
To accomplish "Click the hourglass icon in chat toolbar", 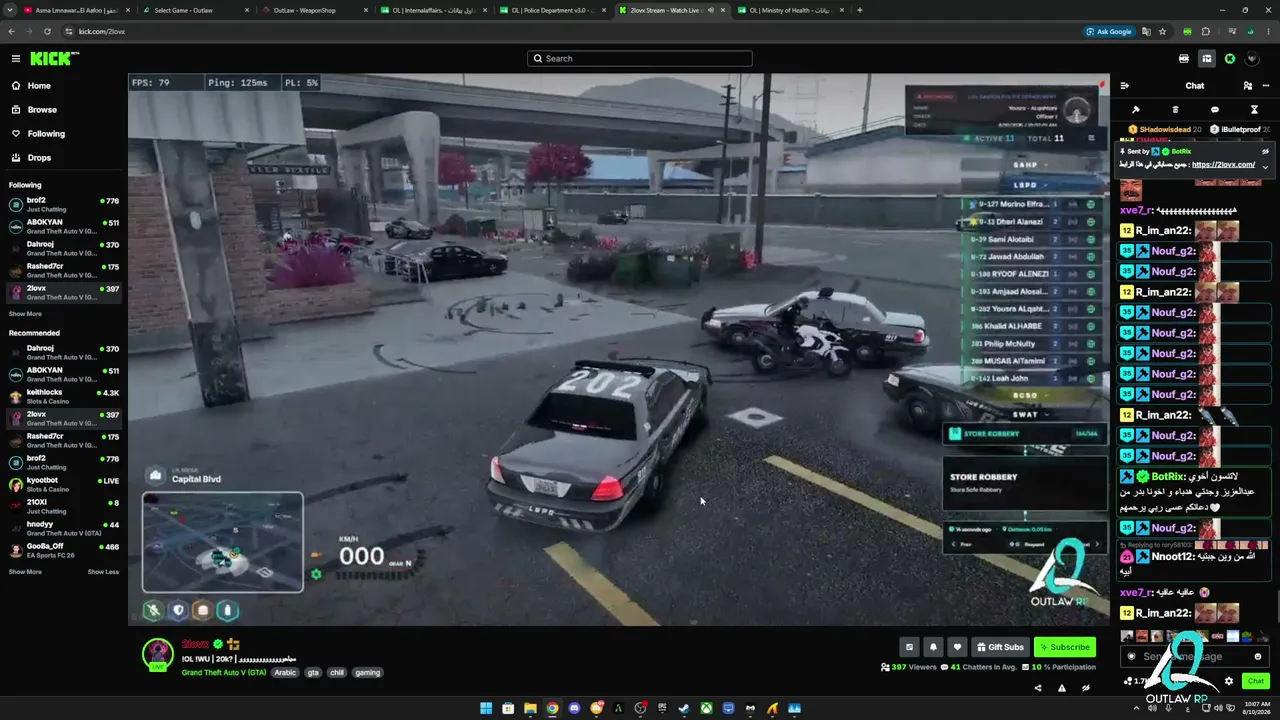I will click(1254, 110).
